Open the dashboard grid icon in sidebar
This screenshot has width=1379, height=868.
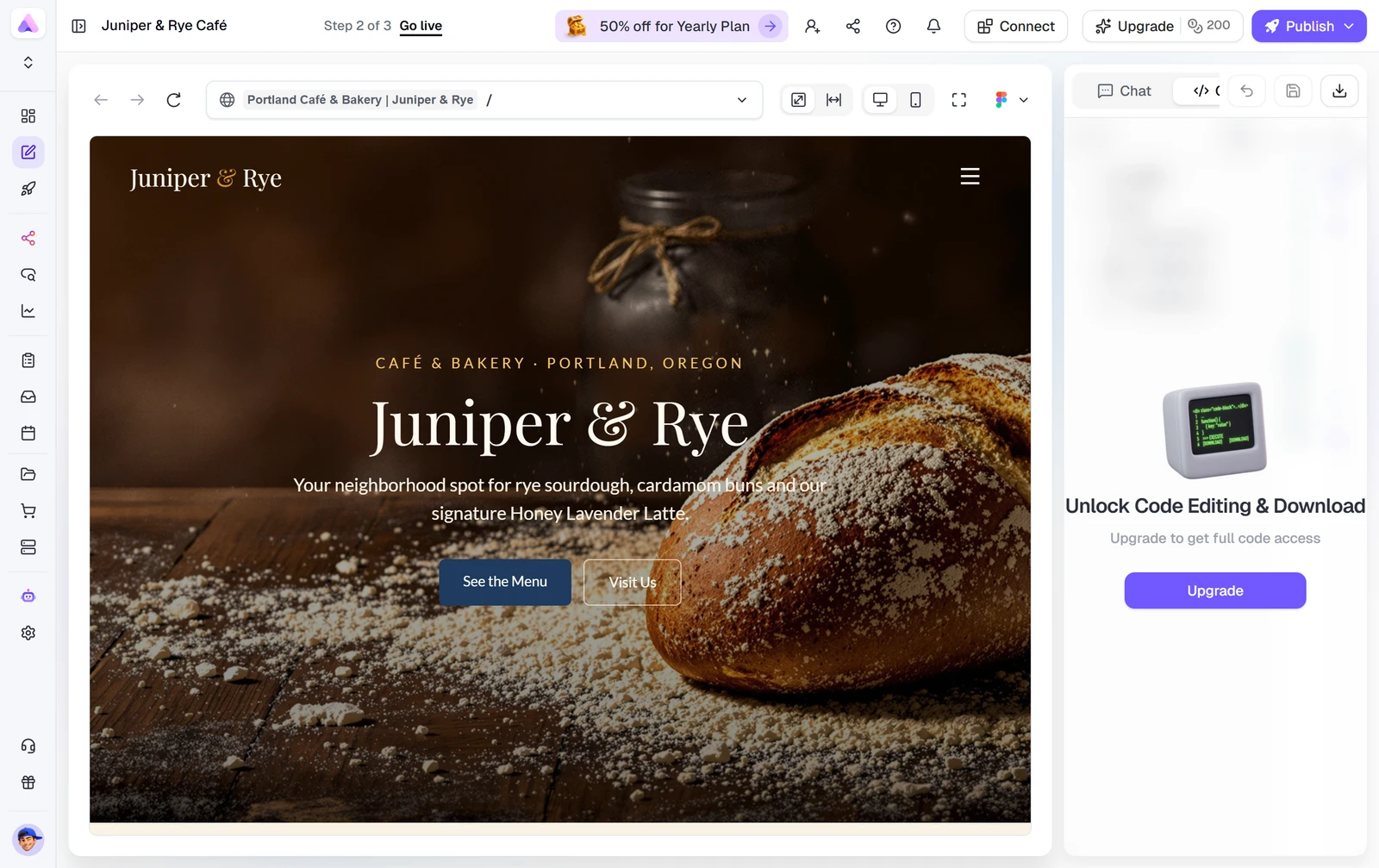click(28, 116)
